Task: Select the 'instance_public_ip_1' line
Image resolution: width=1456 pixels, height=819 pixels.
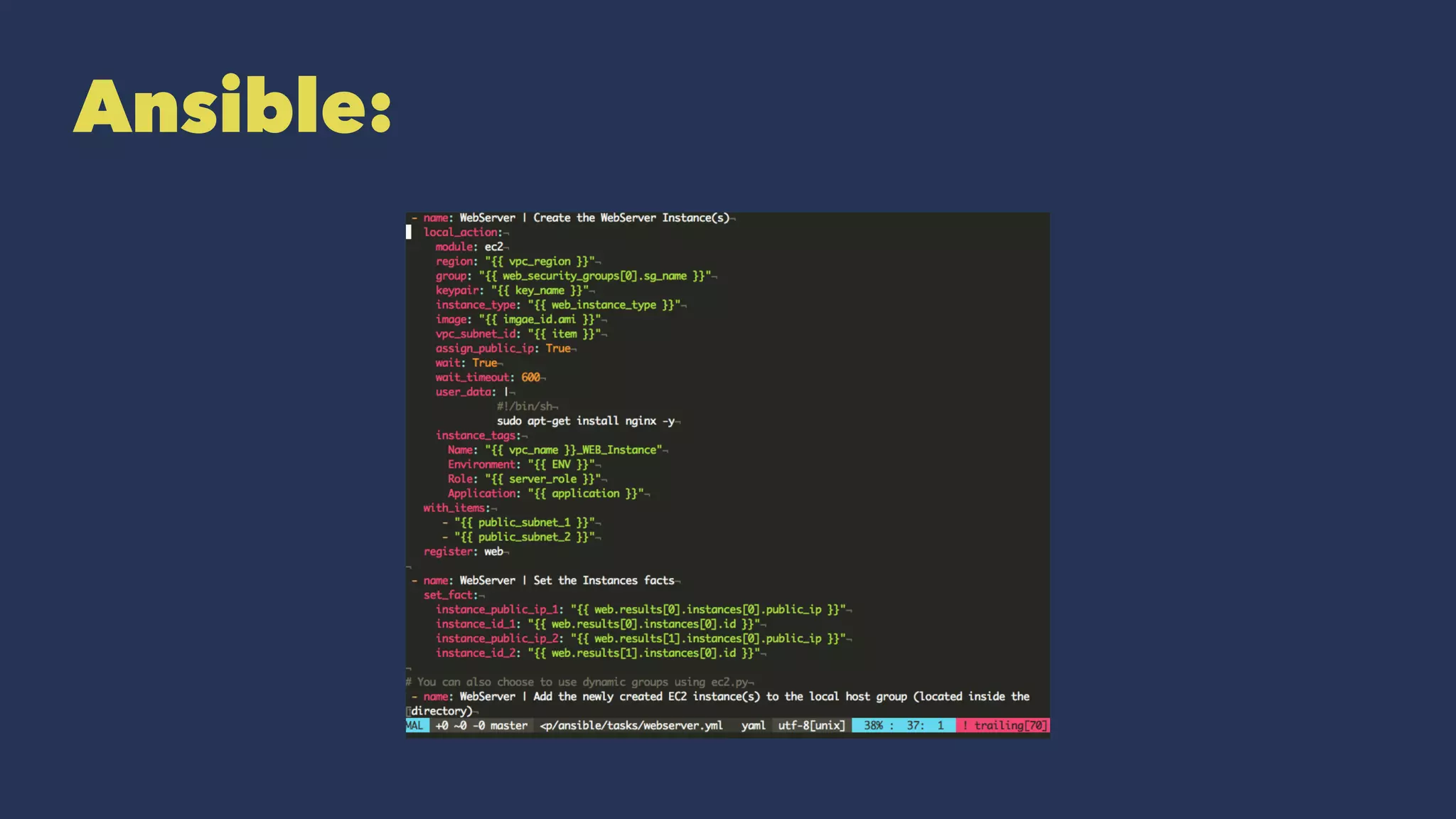Action: point(643,609)
